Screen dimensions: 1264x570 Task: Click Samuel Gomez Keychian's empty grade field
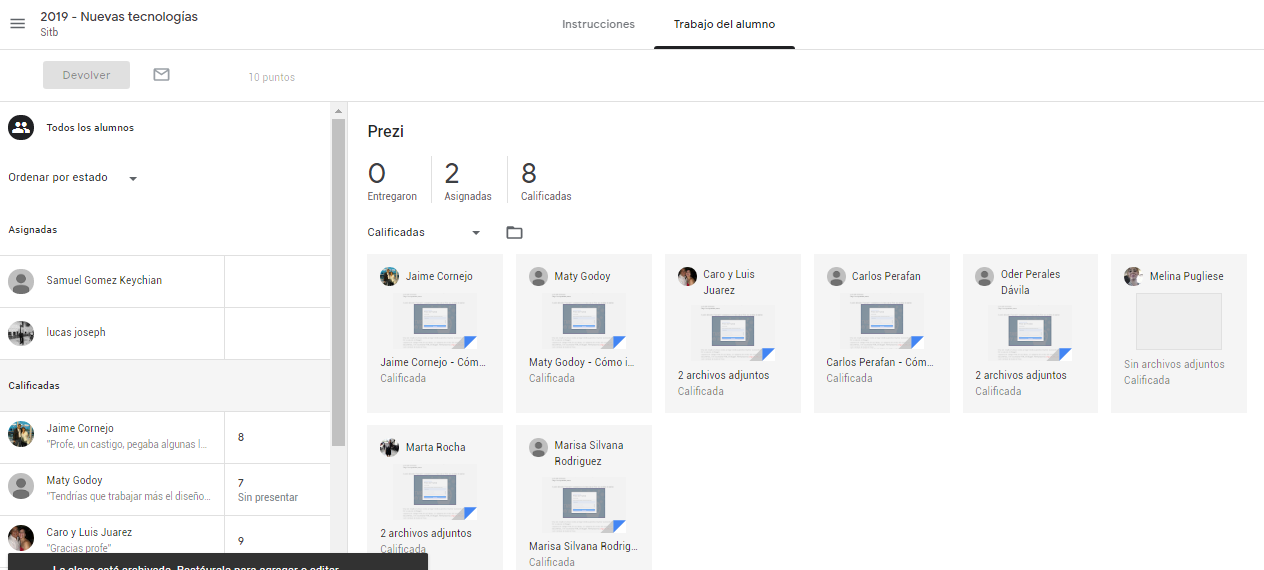click(277, 282)
